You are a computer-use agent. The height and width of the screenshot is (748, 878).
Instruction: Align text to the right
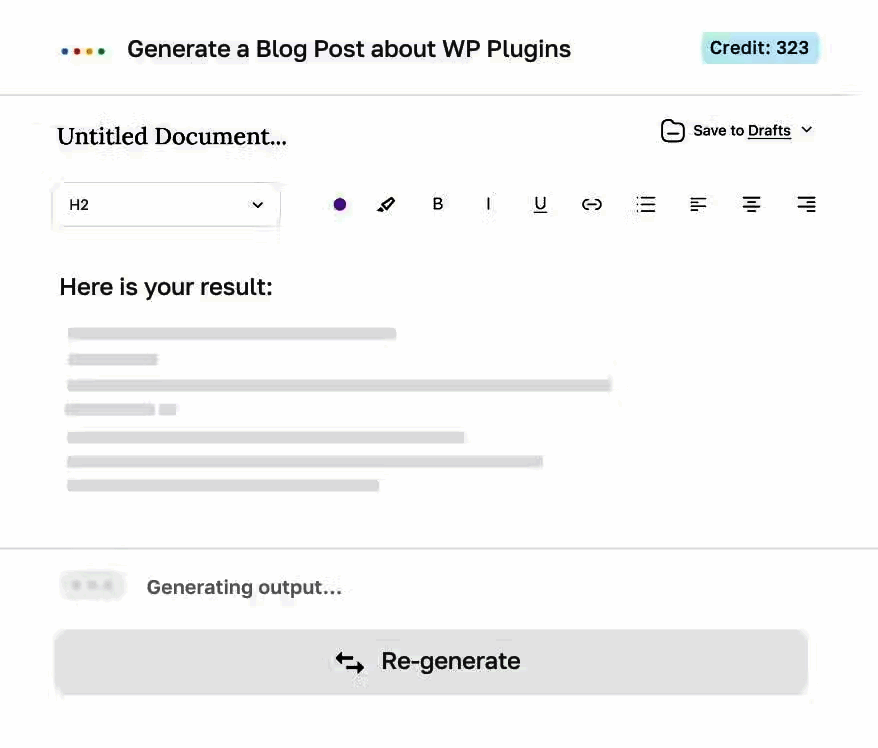(x=806, y=204)
